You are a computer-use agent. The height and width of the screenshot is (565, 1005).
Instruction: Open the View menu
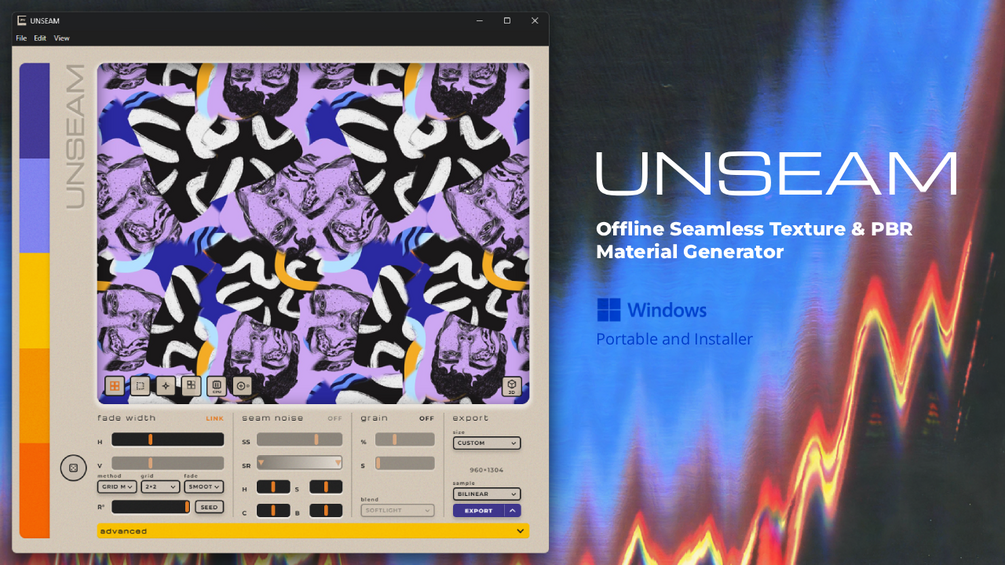(62, 38)
